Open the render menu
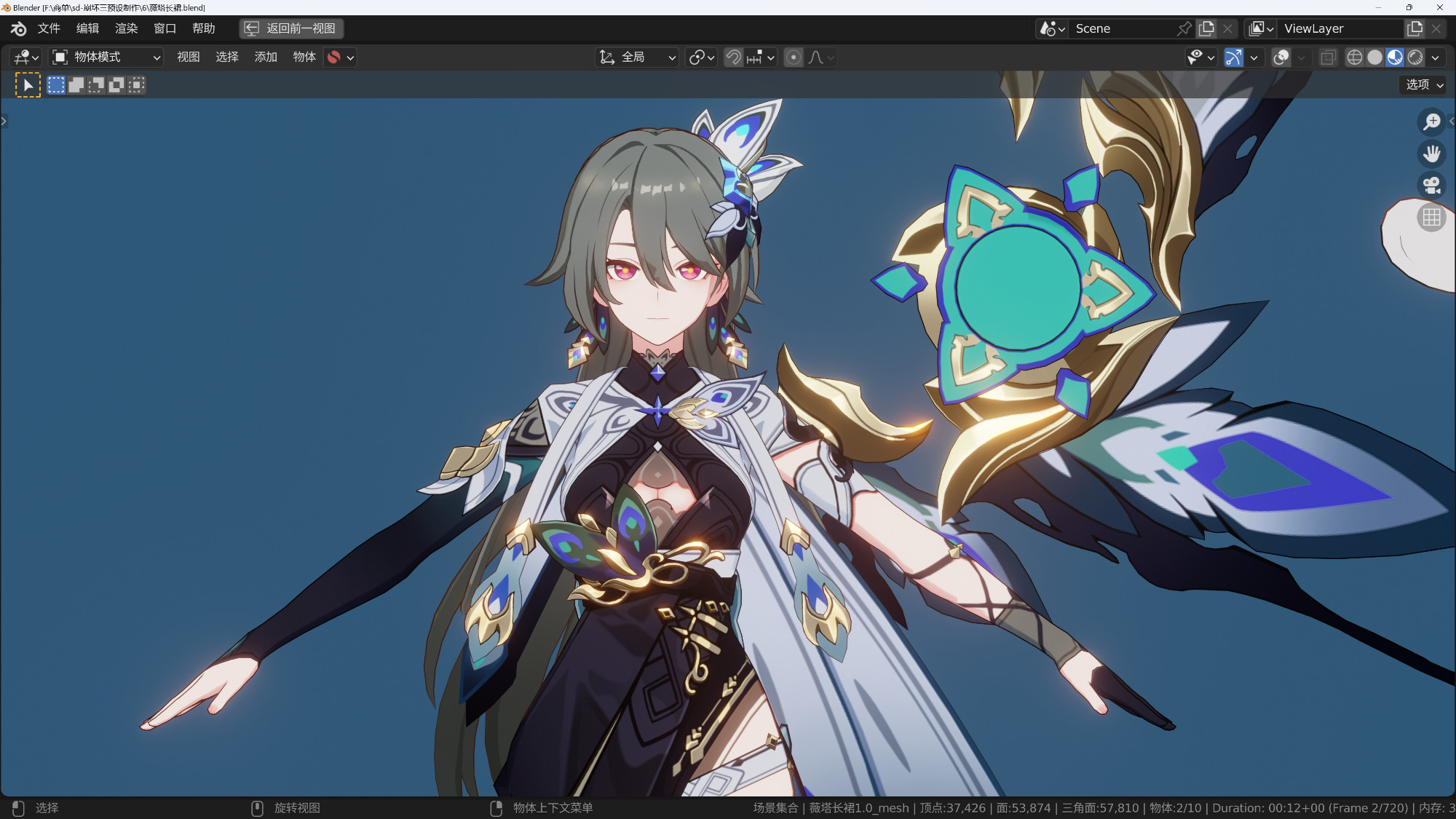Screen dimensions: 1456x819 coord(126,28)
